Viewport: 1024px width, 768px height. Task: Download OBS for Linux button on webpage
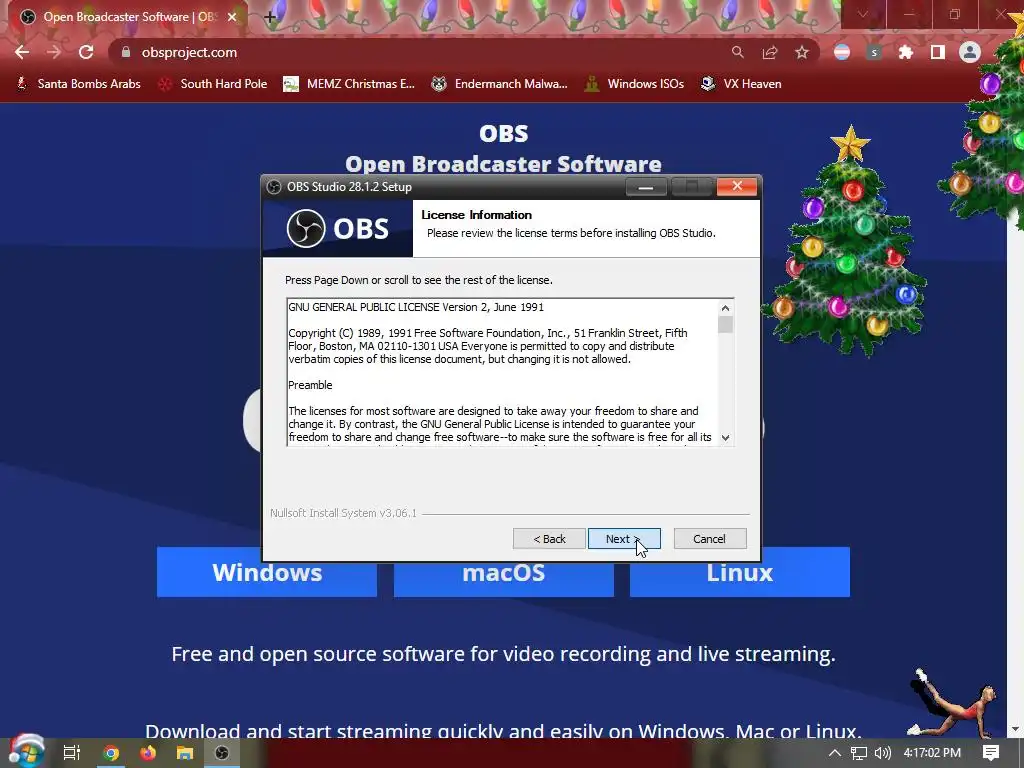(x=740, y=573)
